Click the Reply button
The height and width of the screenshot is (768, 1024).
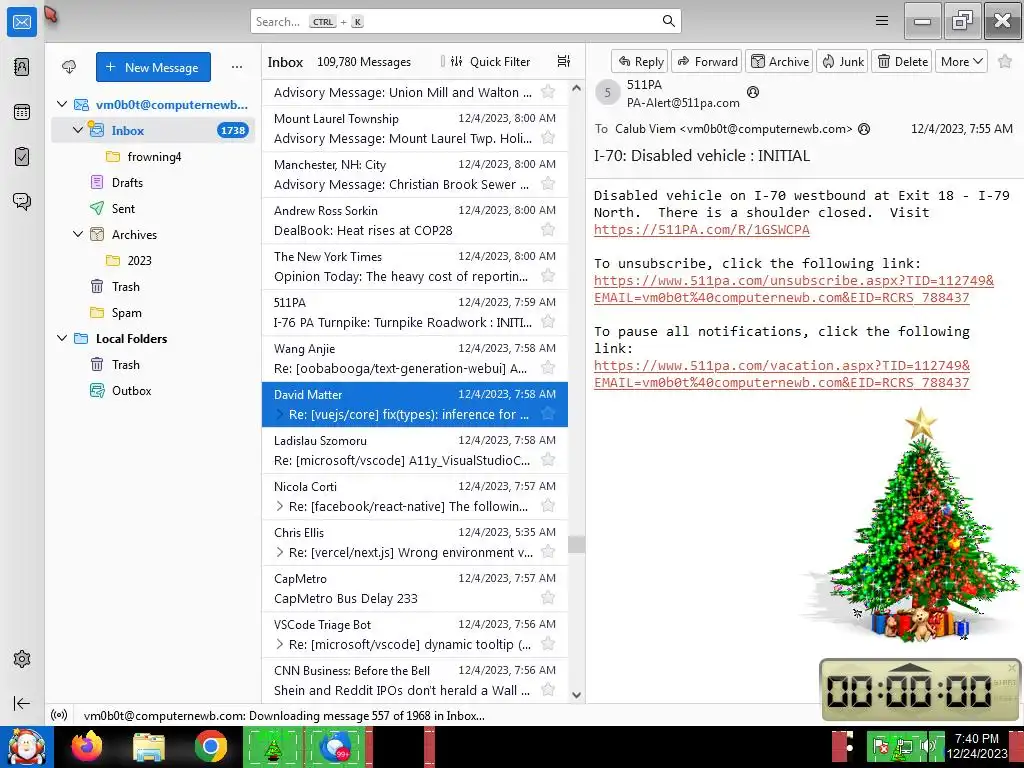click(640, 61)
